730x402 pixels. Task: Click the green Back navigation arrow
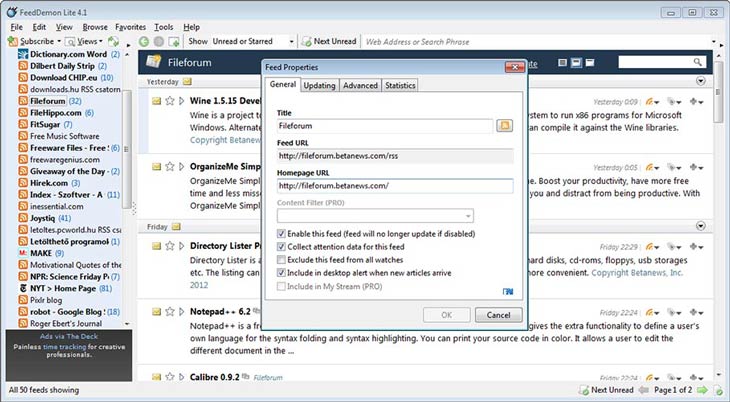(144, 42)
